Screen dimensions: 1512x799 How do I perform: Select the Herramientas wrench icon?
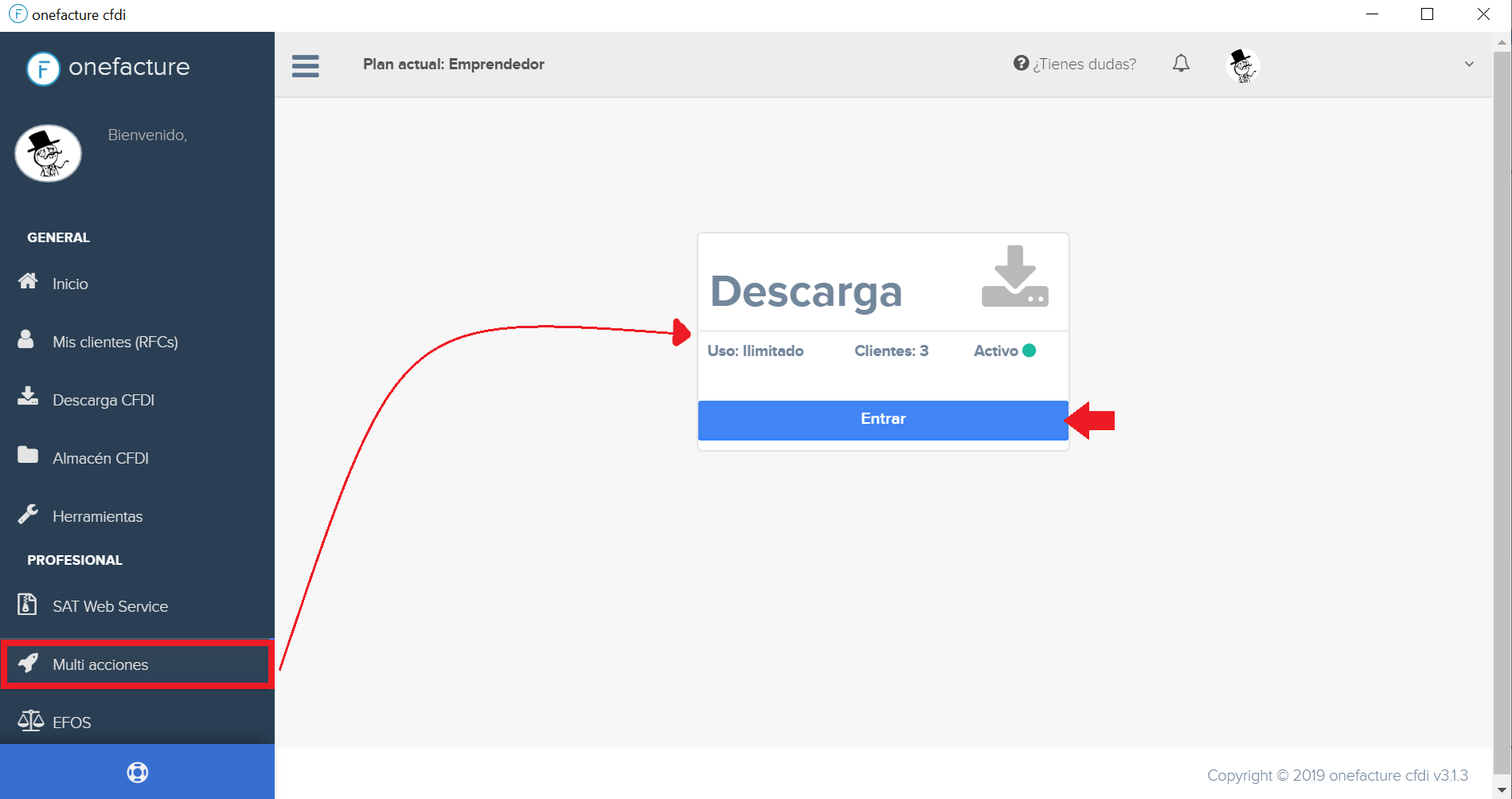(29, 514)
